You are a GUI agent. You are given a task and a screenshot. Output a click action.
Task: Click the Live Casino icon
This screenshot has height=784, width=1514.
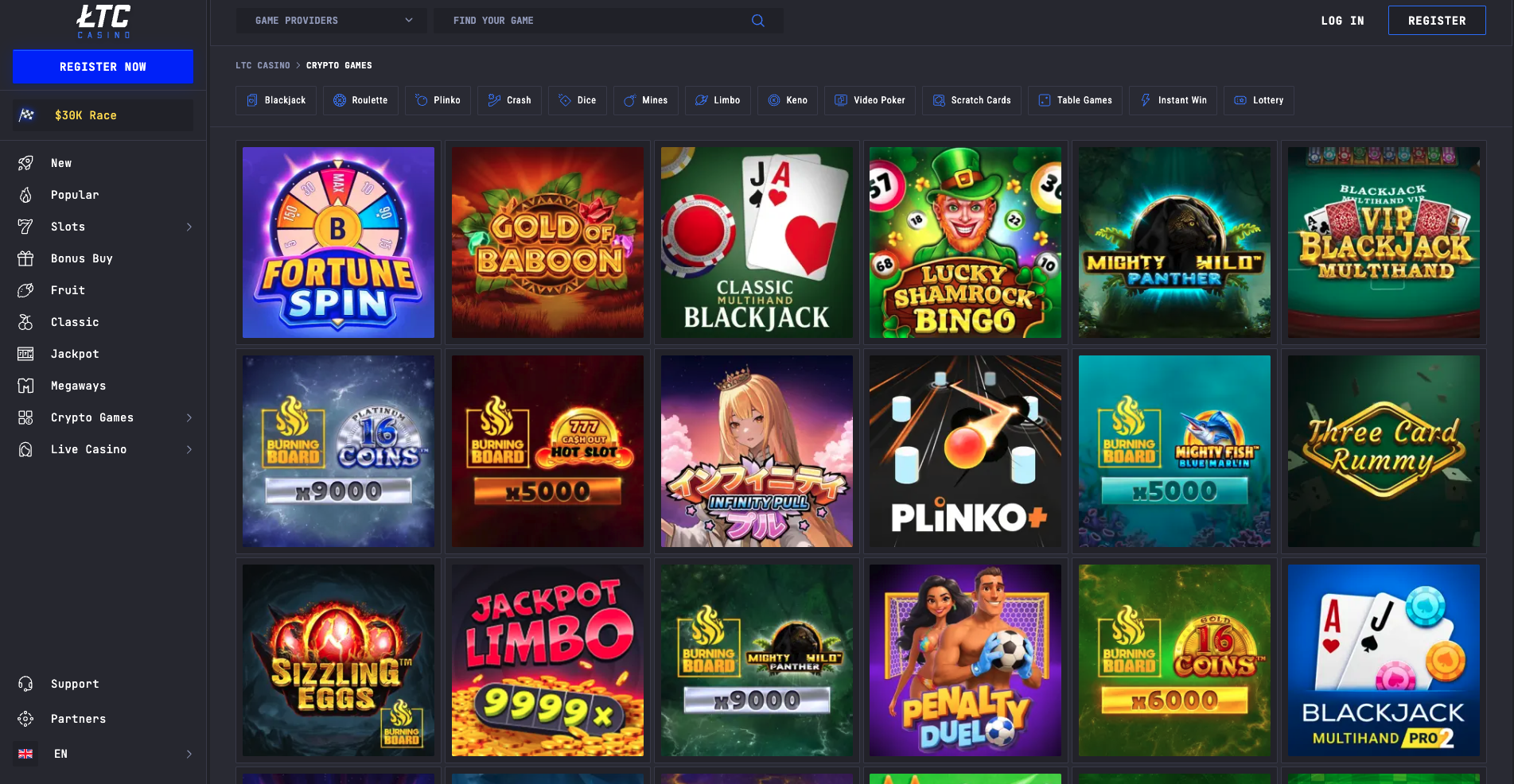[x=25, y=449]
